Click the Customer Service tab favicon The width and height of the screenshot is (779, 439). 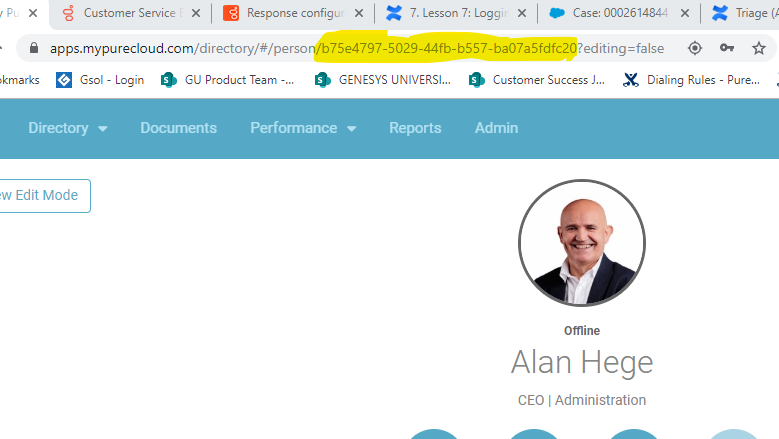click(x=69, y=13)
